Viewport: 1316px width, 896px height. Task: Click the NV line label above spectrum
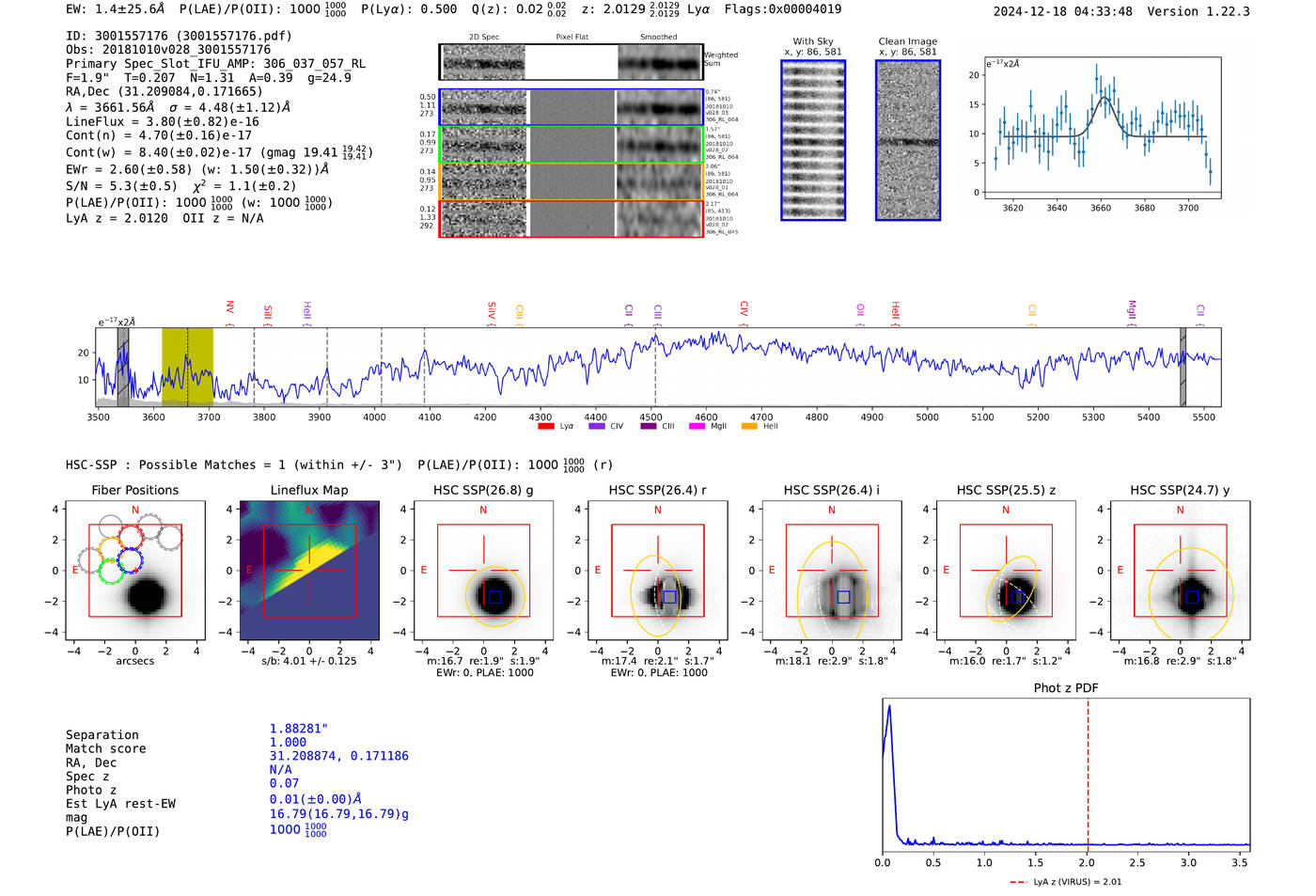[x=229, y=309]
